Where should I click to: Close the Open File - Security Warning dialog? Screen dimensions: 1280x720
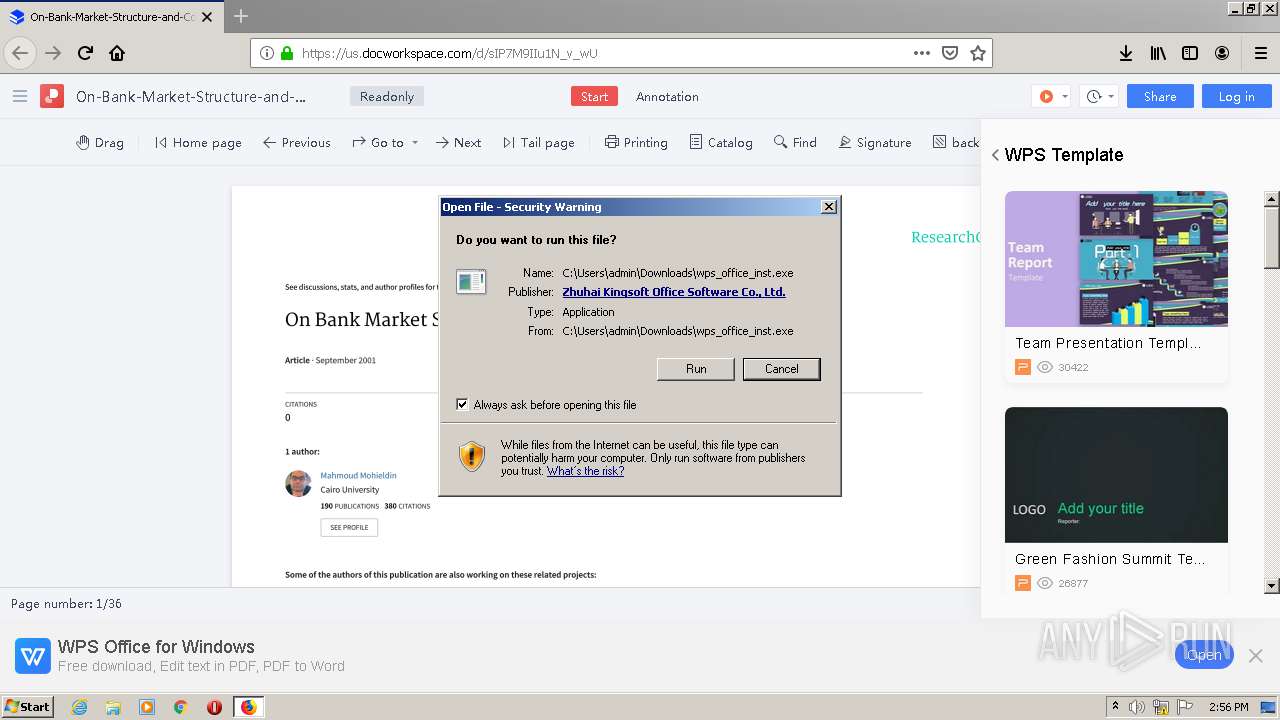828,207
